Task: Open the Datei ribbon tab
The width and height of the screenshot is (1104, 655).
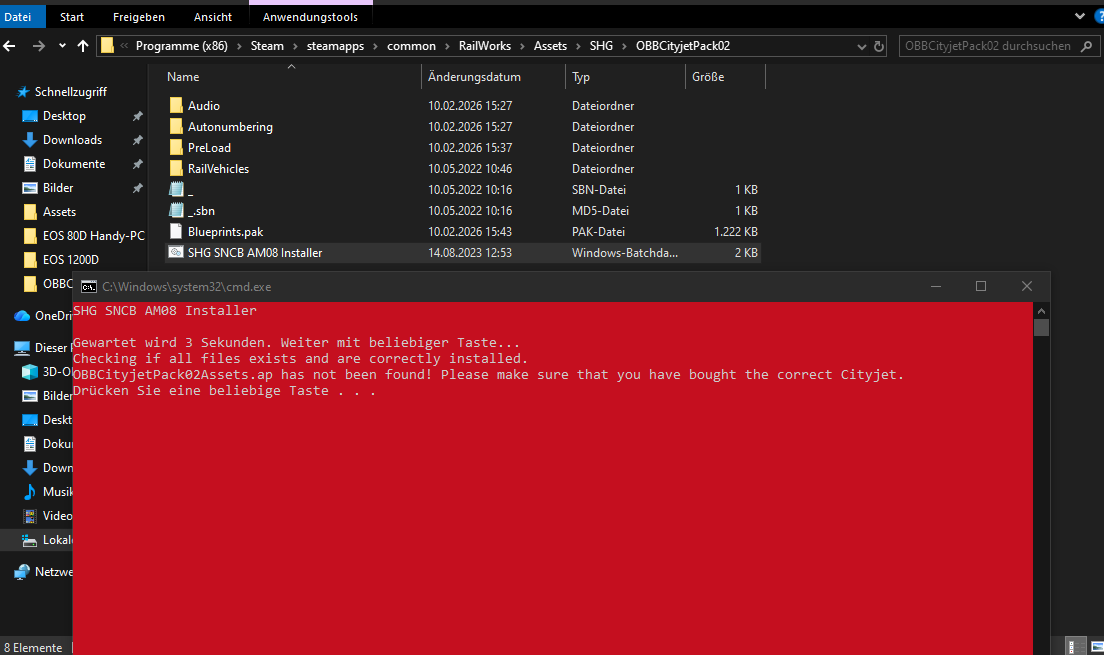Action: 19,17
